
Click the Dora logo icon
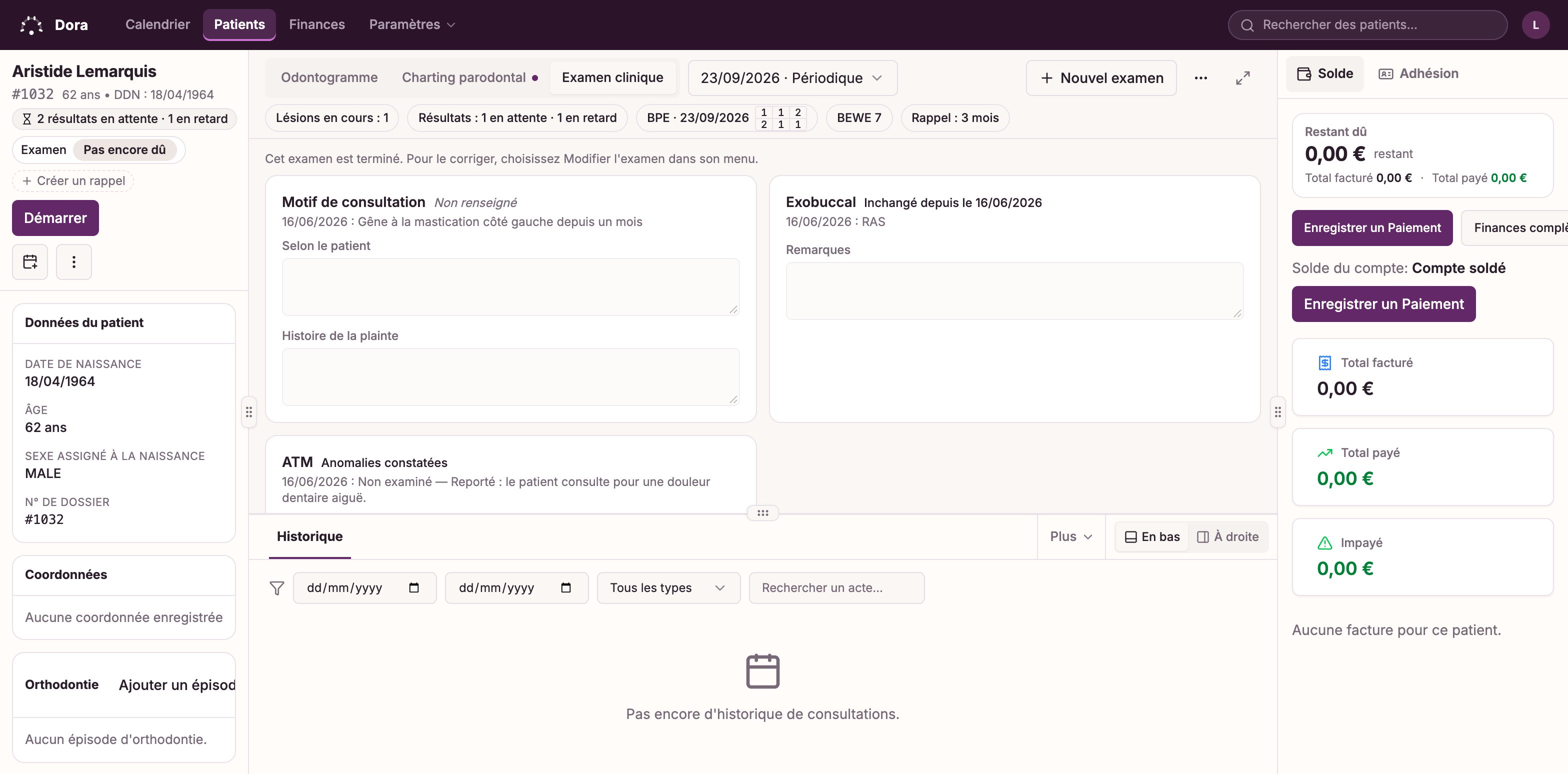pyautogui.click(x=31, y=25)
